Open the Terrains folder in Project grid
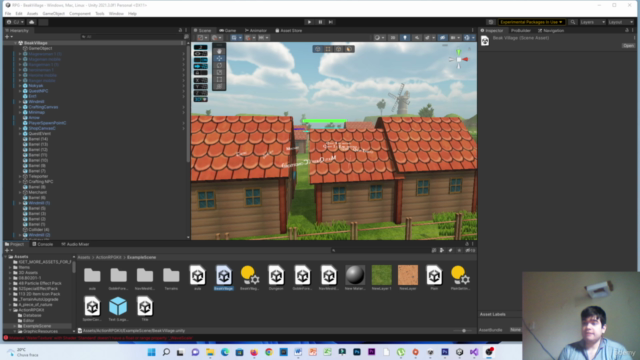The height and width of the screenshot is (360, 640). pos(171,278)
